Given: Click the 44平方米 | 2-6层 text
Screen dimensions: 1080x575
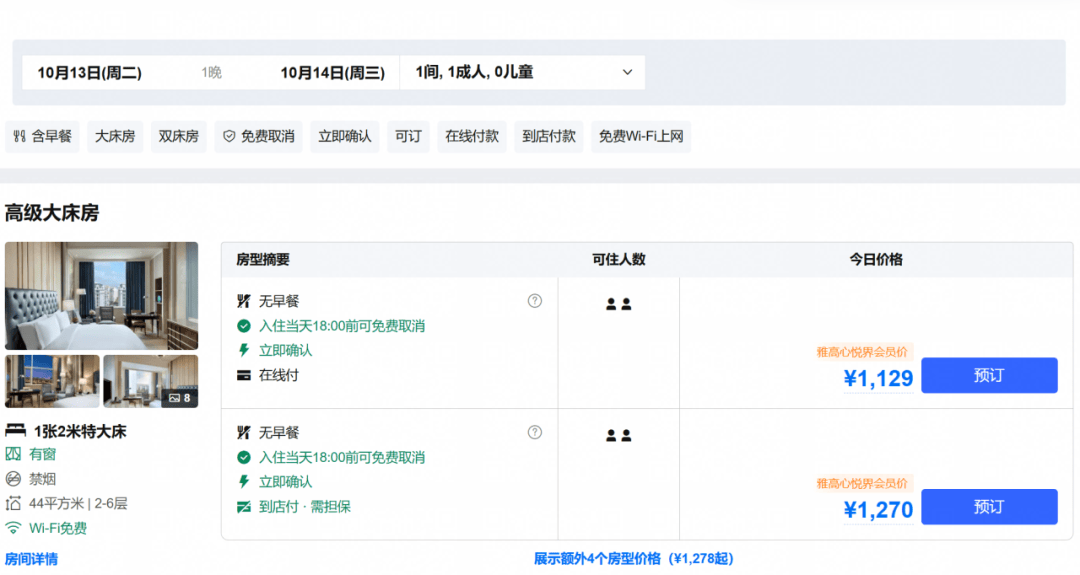Looking at the screenshot, I should [78, 503].
